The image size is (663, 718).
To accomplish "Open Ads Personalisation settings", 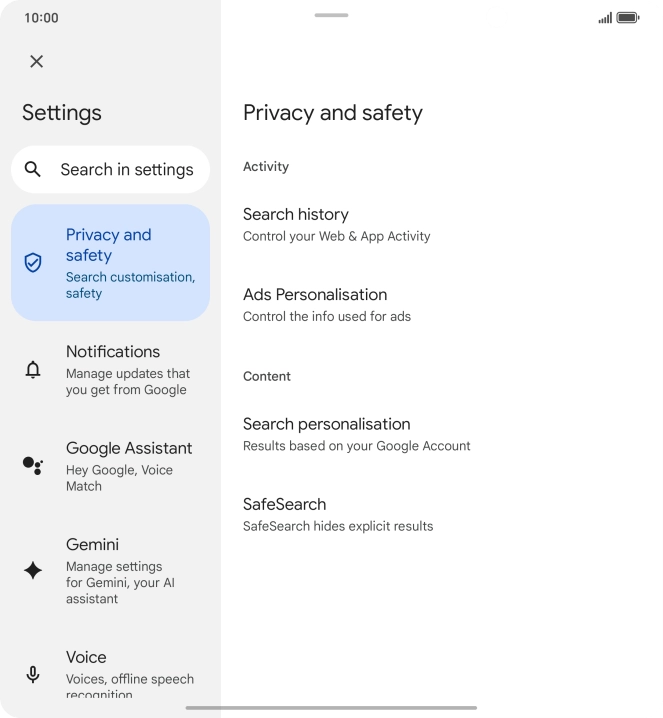I will pos(326,304).
